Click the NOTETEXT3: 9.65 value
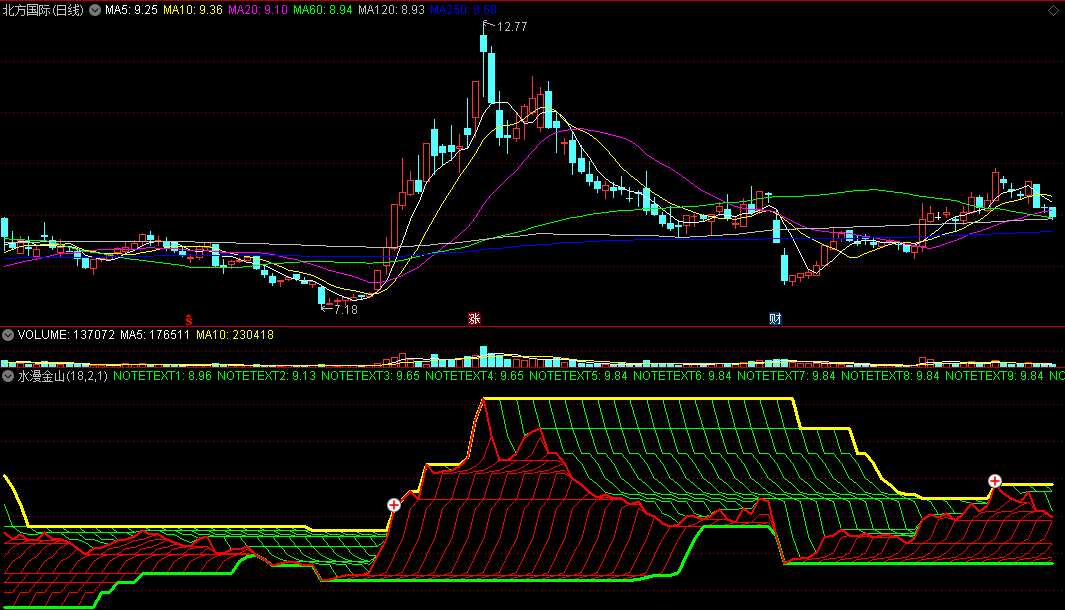Screen dimensions: 1065x610 [x=370, y=376]
